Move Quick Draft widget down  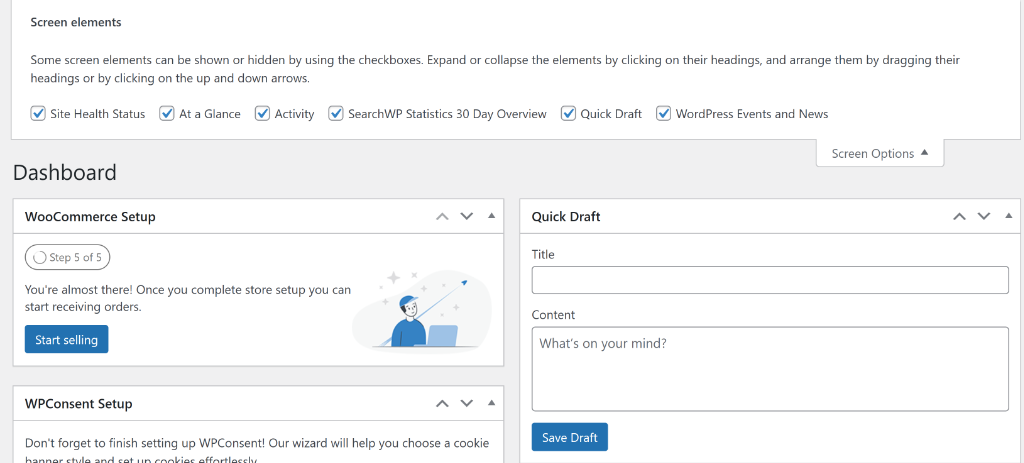984,216
